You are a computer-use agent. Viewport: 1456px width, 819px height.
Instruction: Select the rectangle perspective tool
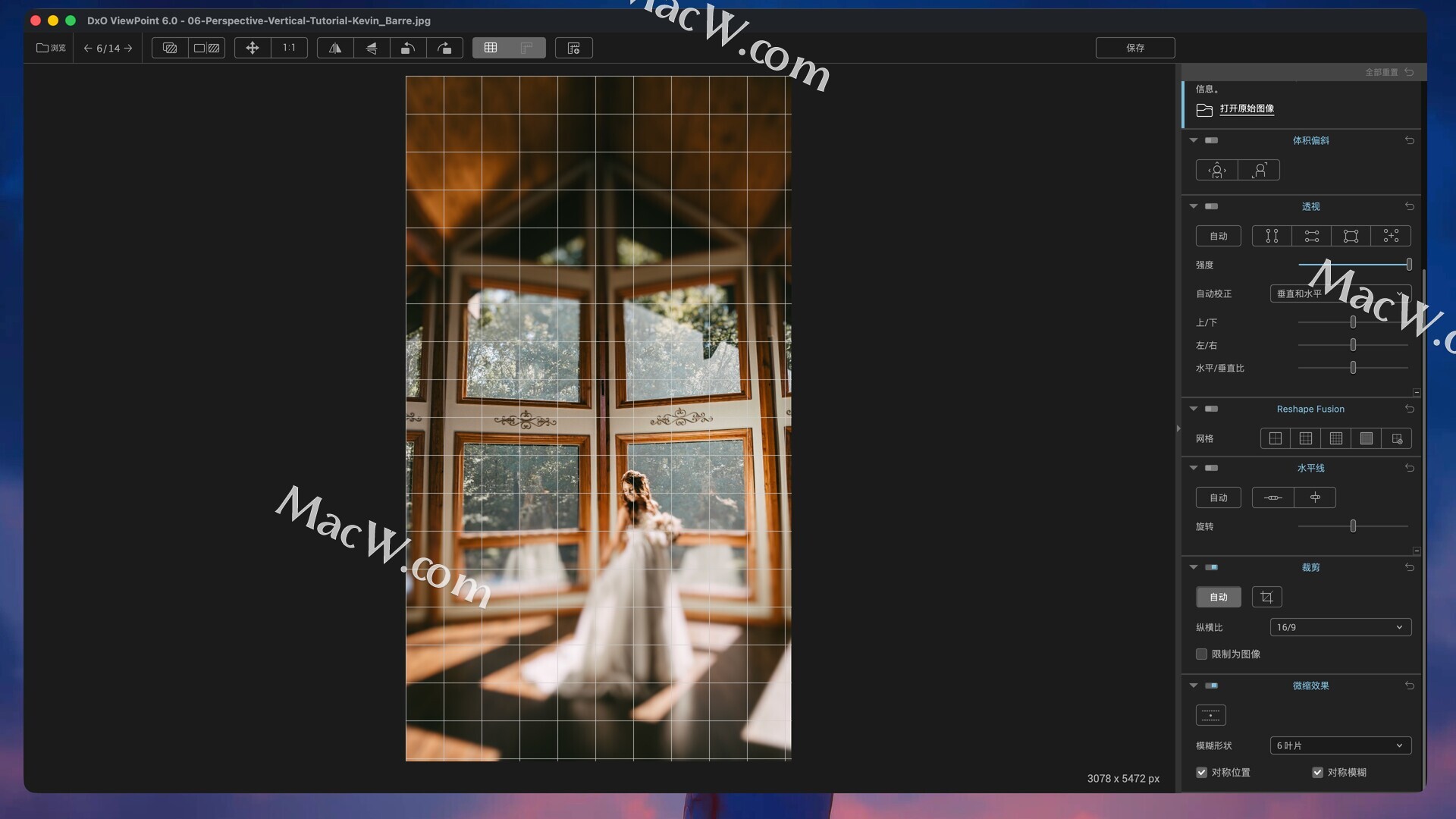(1351, 236)
